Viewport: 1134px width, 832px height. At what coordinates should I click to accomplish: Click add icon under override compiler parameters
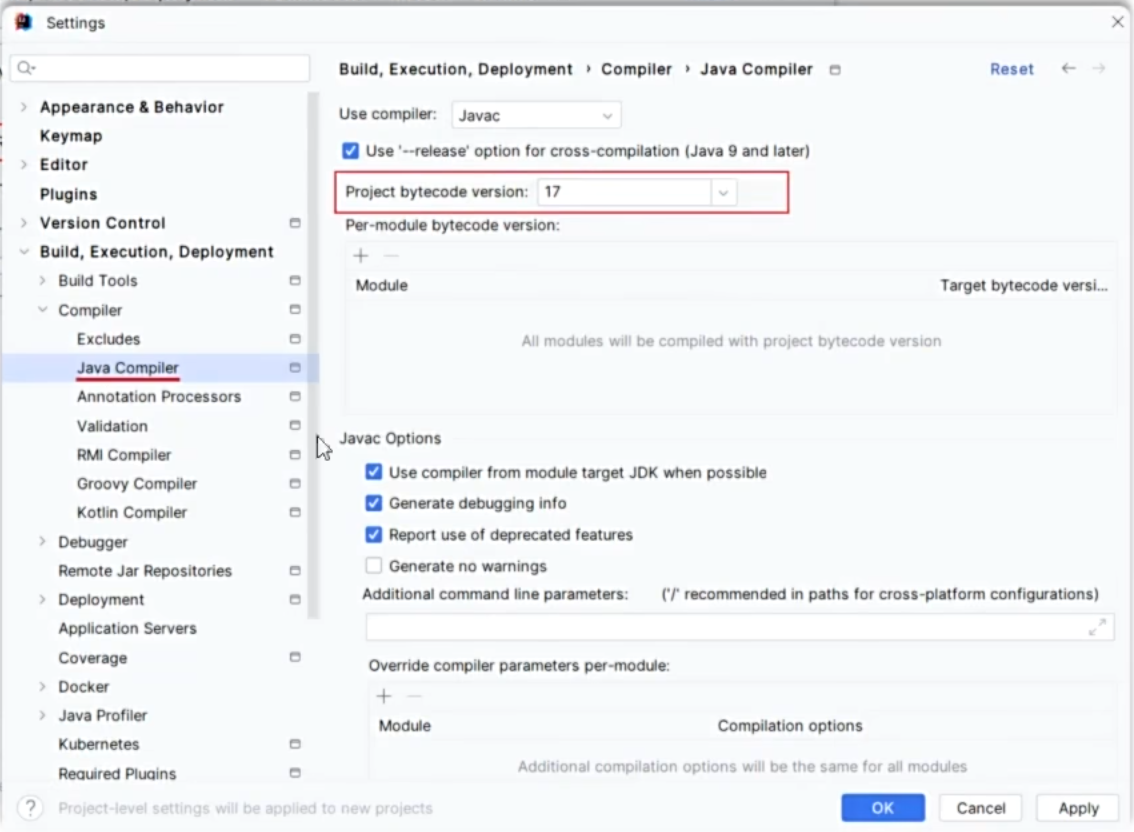(x=384, y=696)
